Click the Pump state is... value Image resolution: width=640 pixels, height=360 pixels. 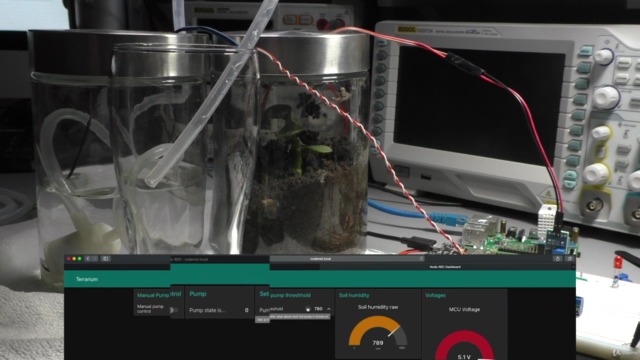(247, 310)
